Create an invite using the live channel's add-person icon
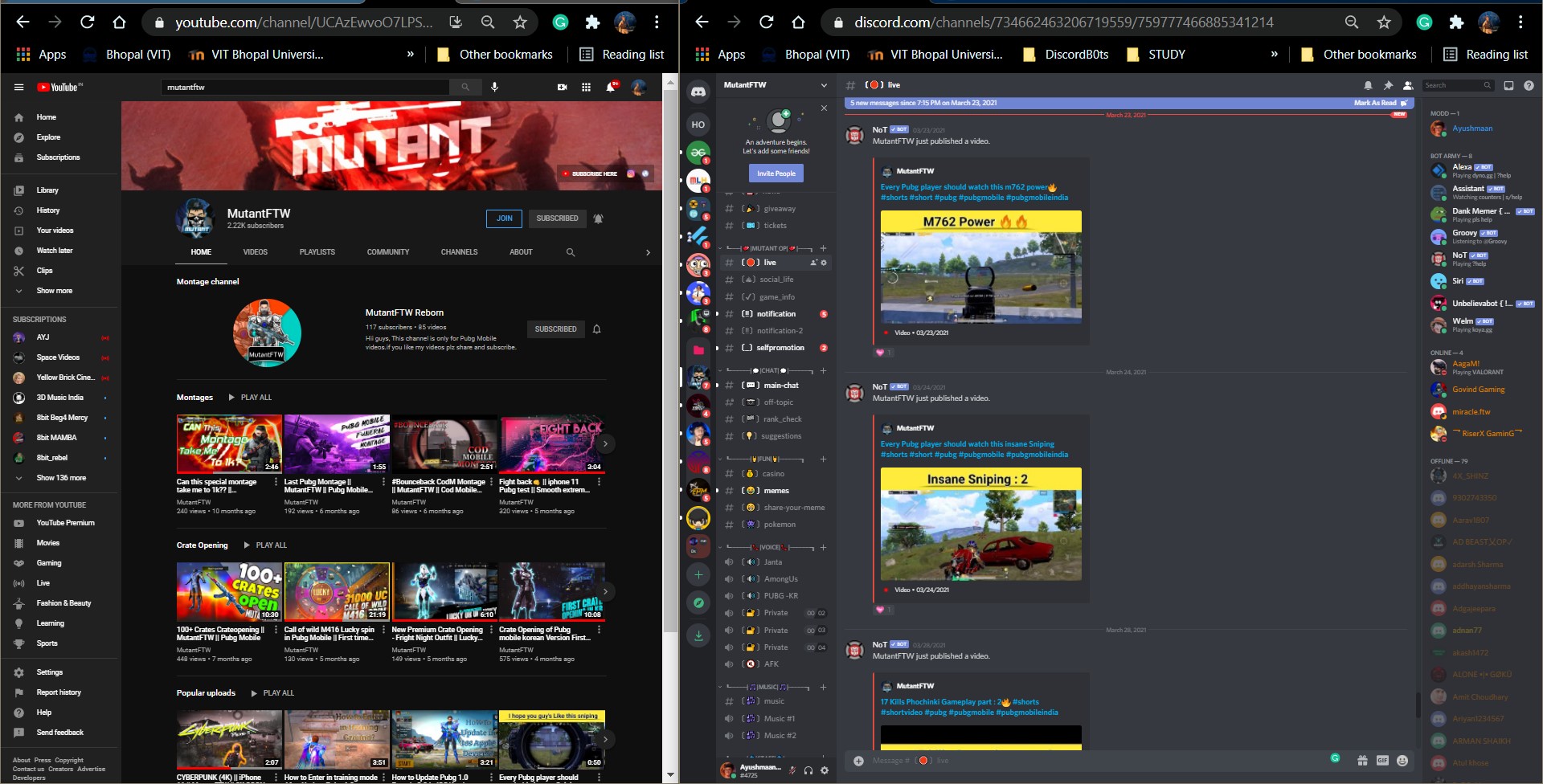1543x784 pixels. click(x=813, y=263)
